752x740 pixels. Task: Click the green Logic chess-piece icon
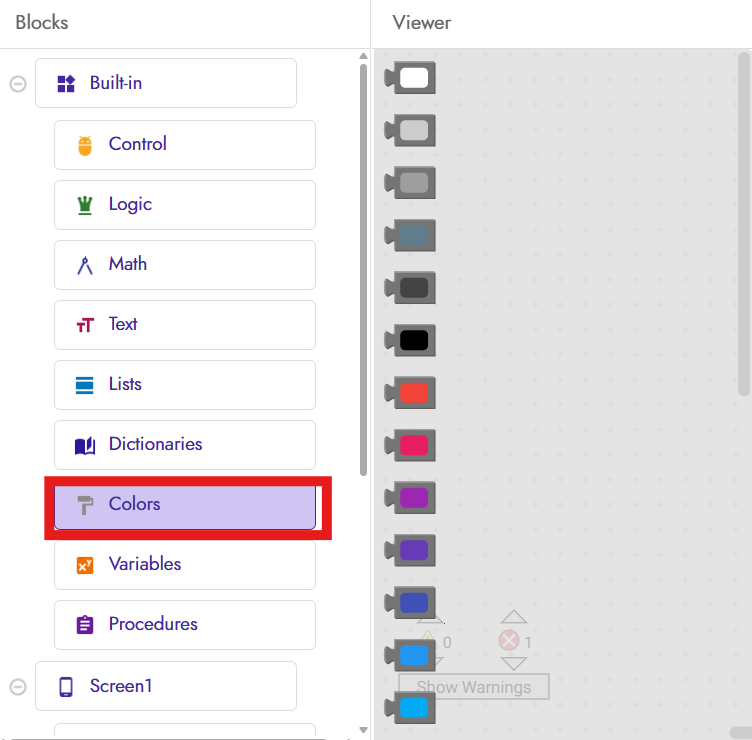click(x=85, y=205)
